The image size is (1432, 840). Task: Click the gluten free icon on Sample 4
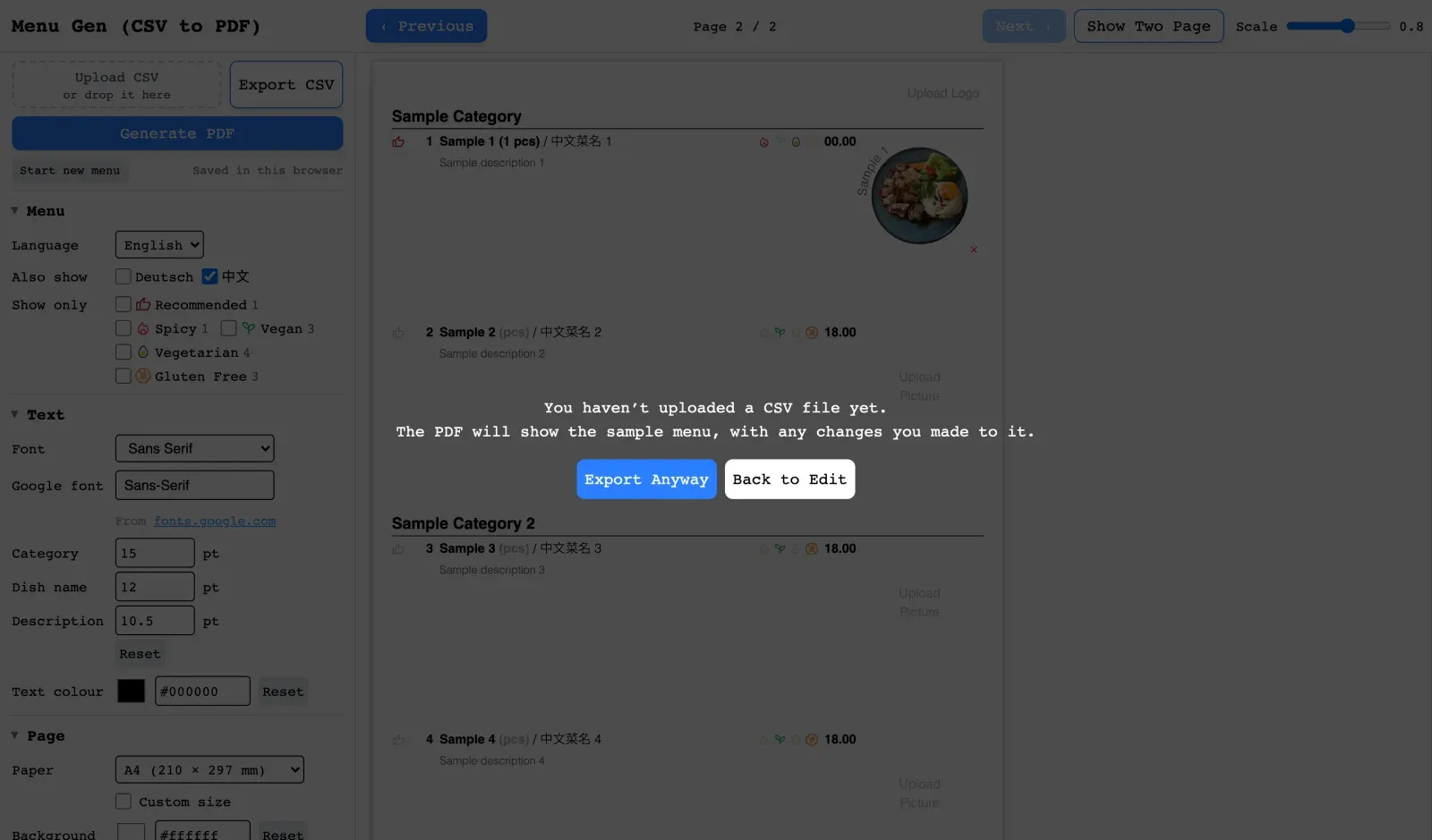(x=812, y=740)
